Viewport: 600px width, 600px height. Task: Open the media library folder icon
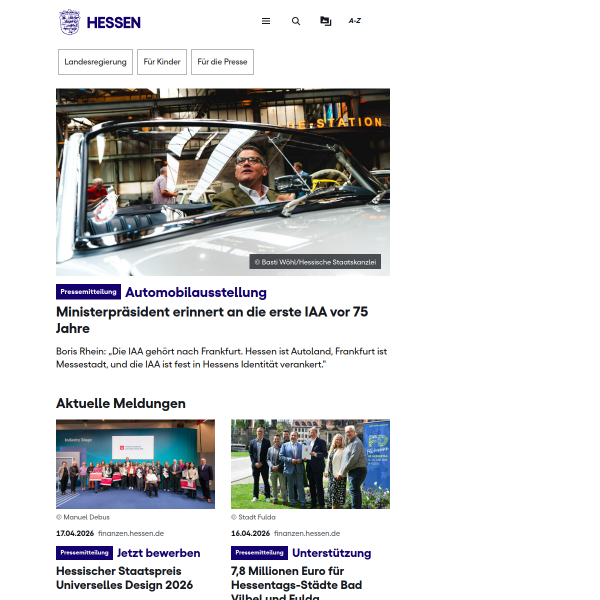(x=325, y=21)
